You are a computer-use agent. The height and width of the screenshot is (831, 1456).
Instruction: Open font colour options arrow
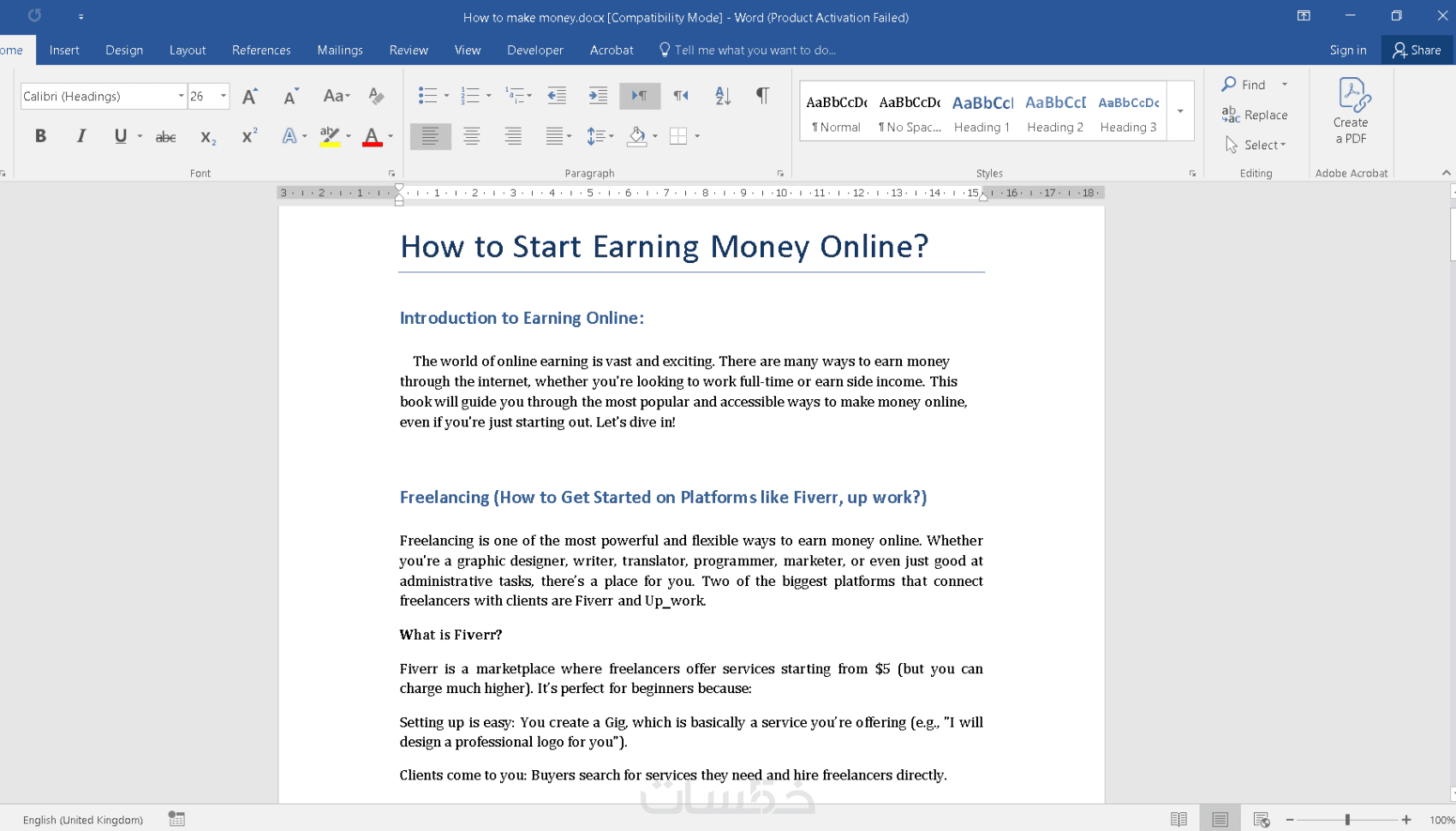click(391, 136)
